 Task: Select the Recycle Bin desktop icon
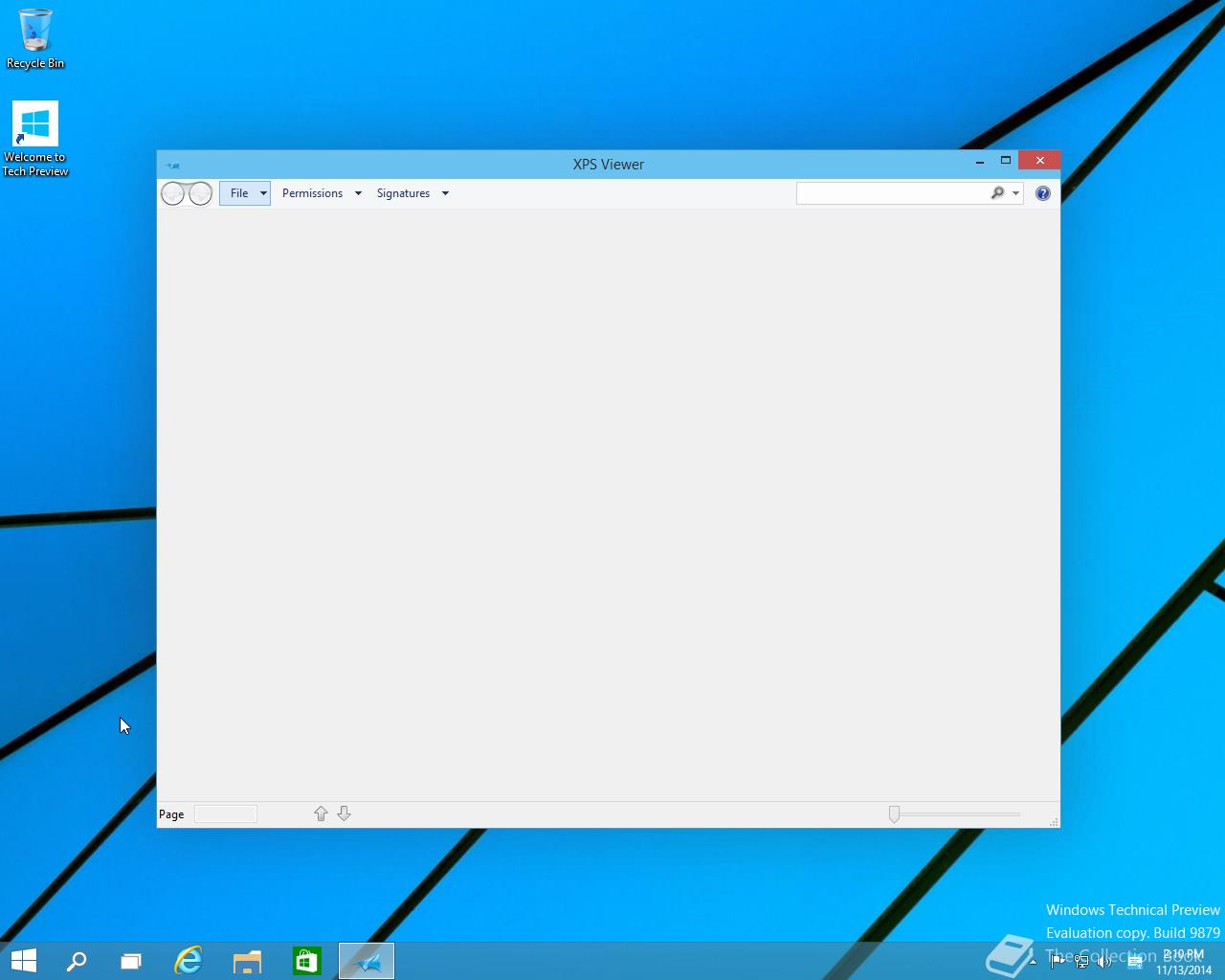pyautogui.click(x=35, y=38)
